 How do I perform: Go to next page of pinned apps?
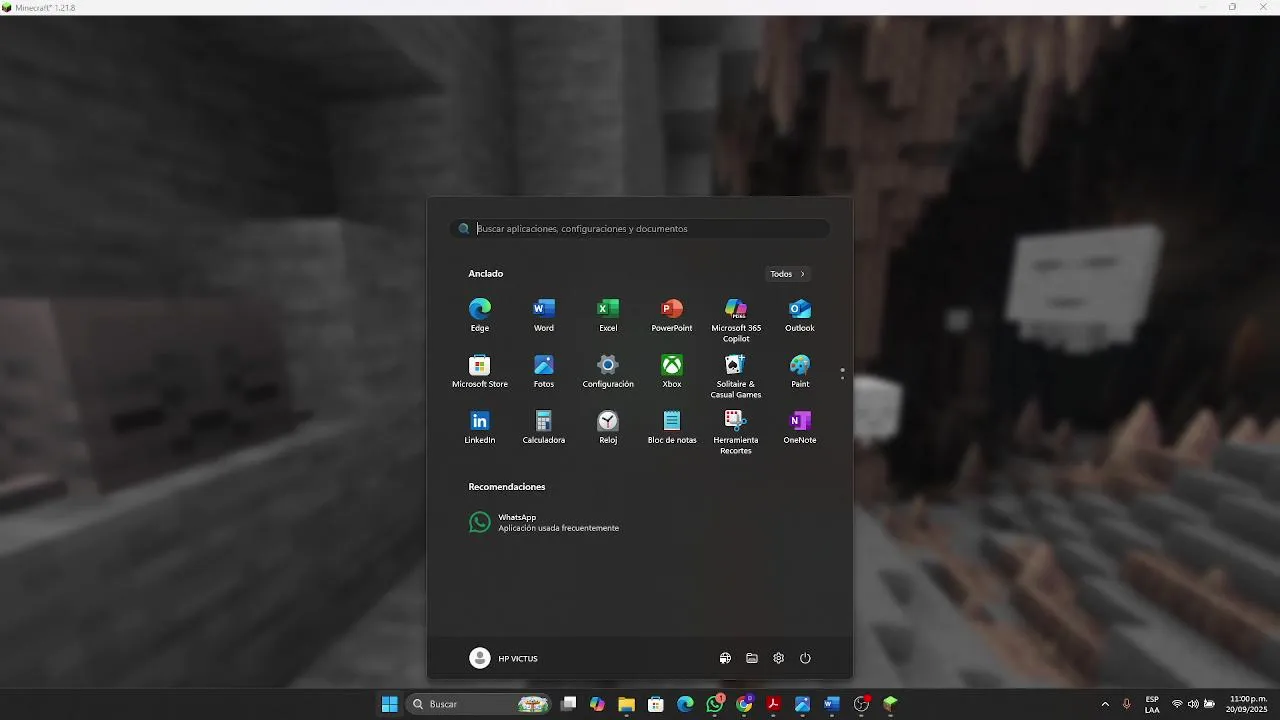[842, 379]
